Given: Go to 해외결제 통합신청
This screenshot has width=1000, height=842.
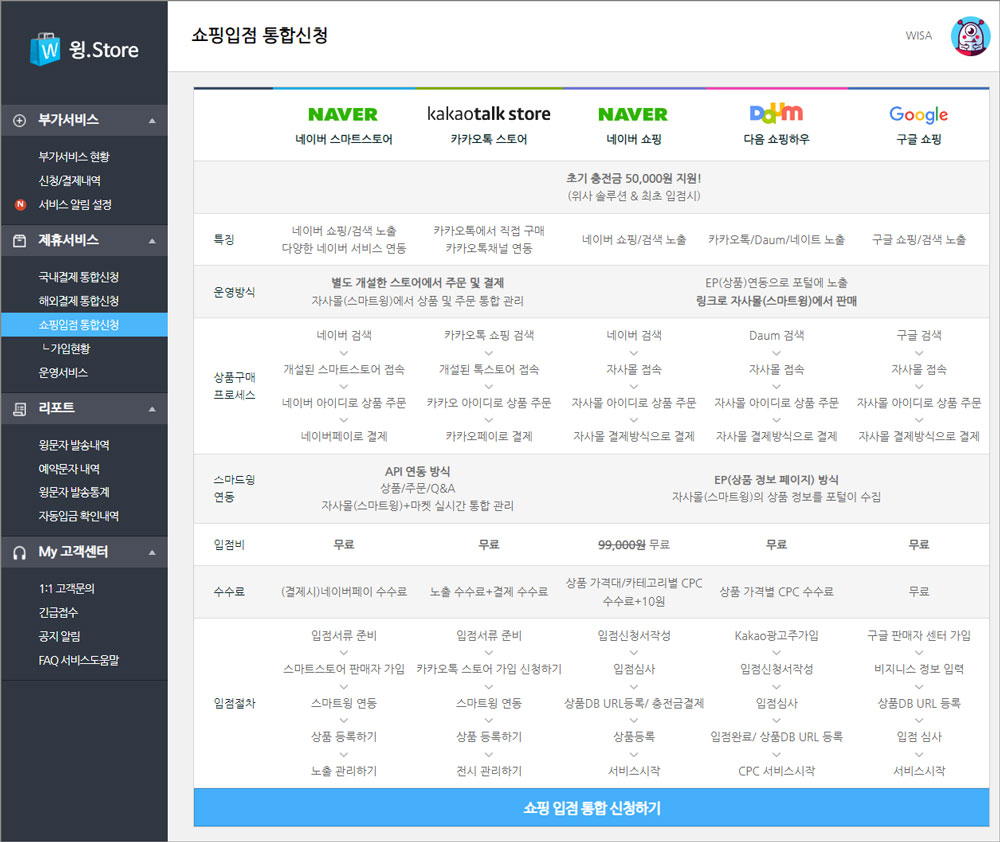Looking at the screenshot, I should (x=78, y=301).
